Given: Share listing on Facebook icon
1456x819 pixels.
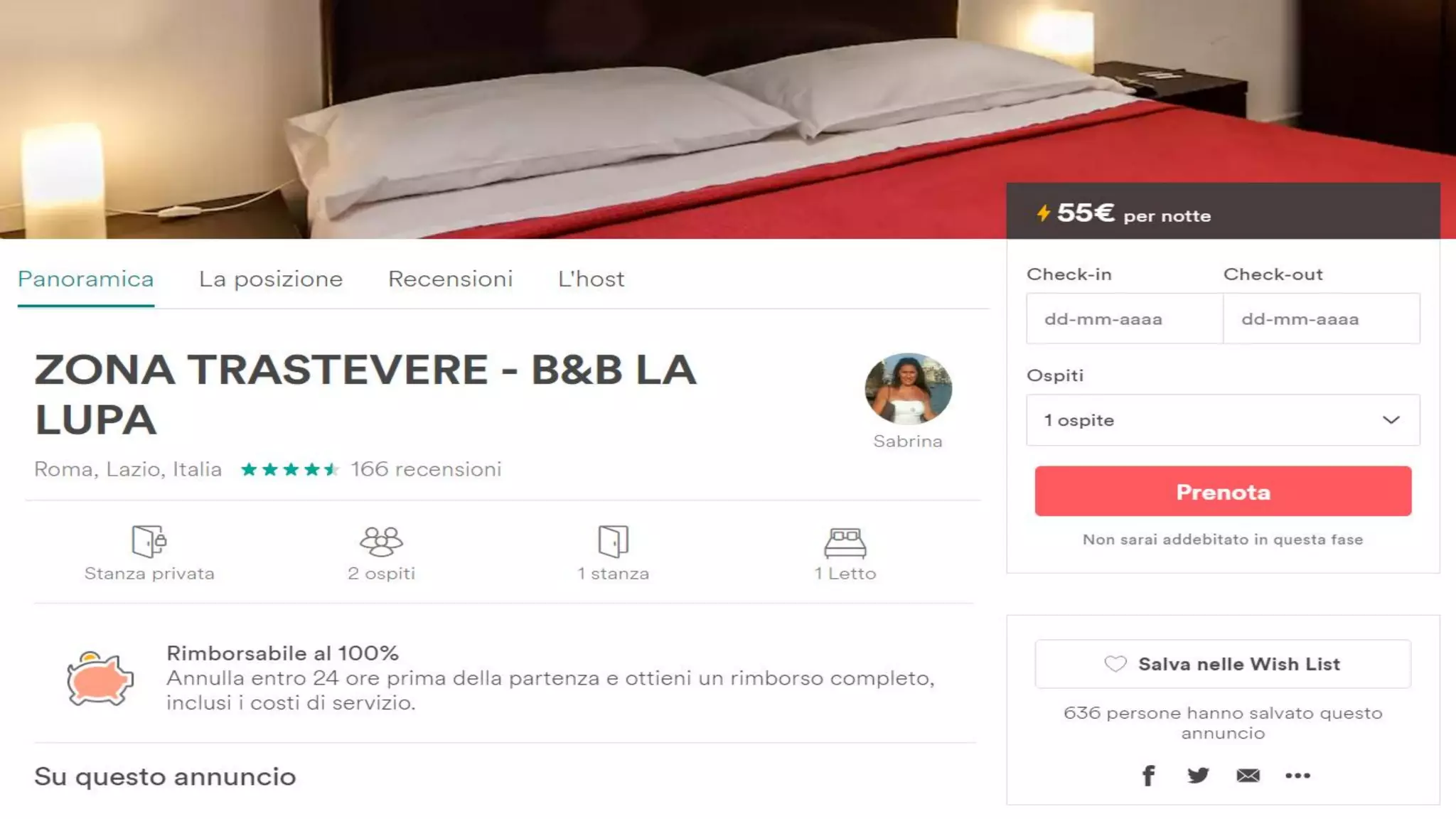Looking at the screenshot, I should click(1148, 775).
